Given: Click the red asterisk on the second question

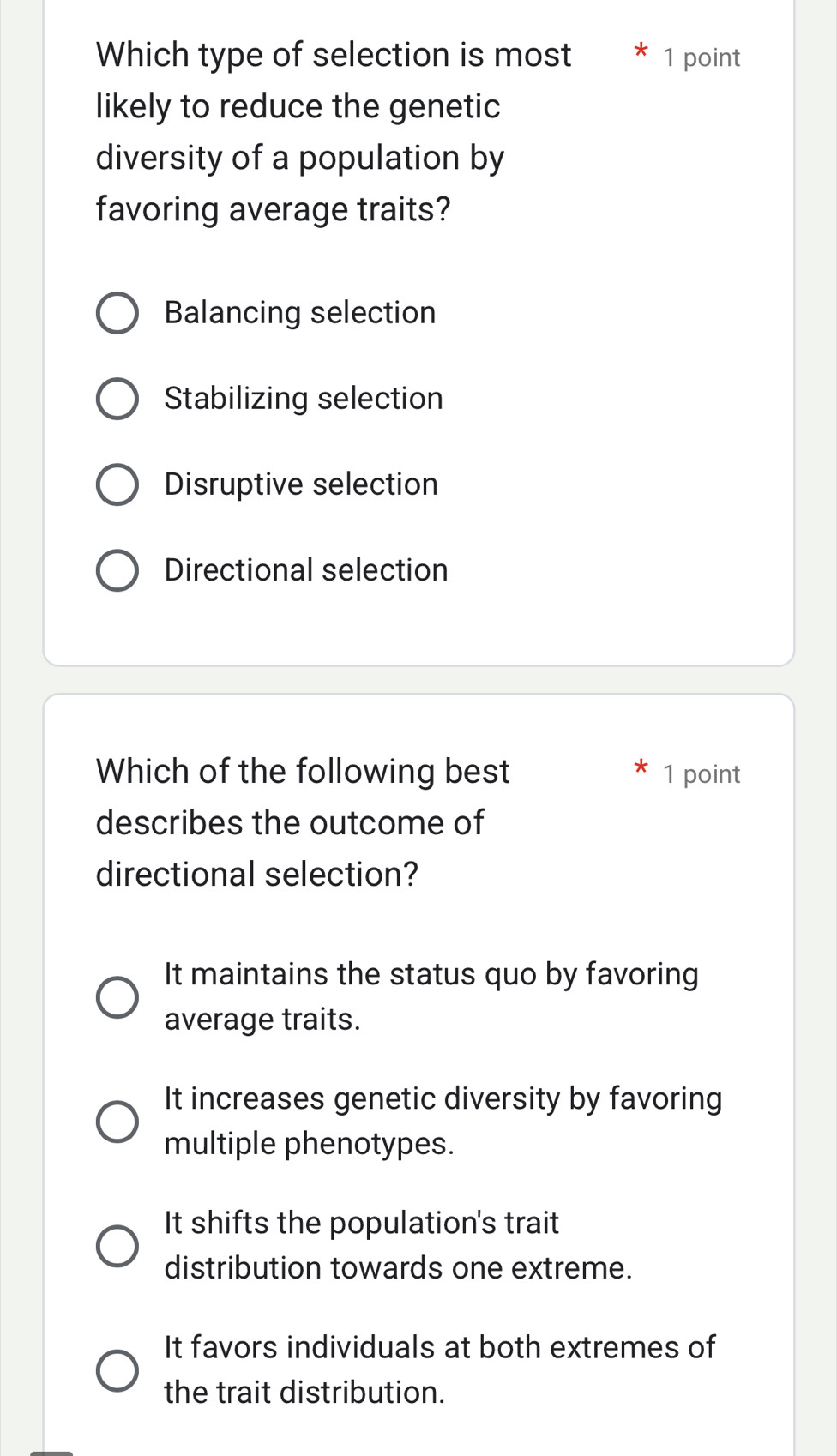Looking at the screenshot, I should tap(641, 770).
